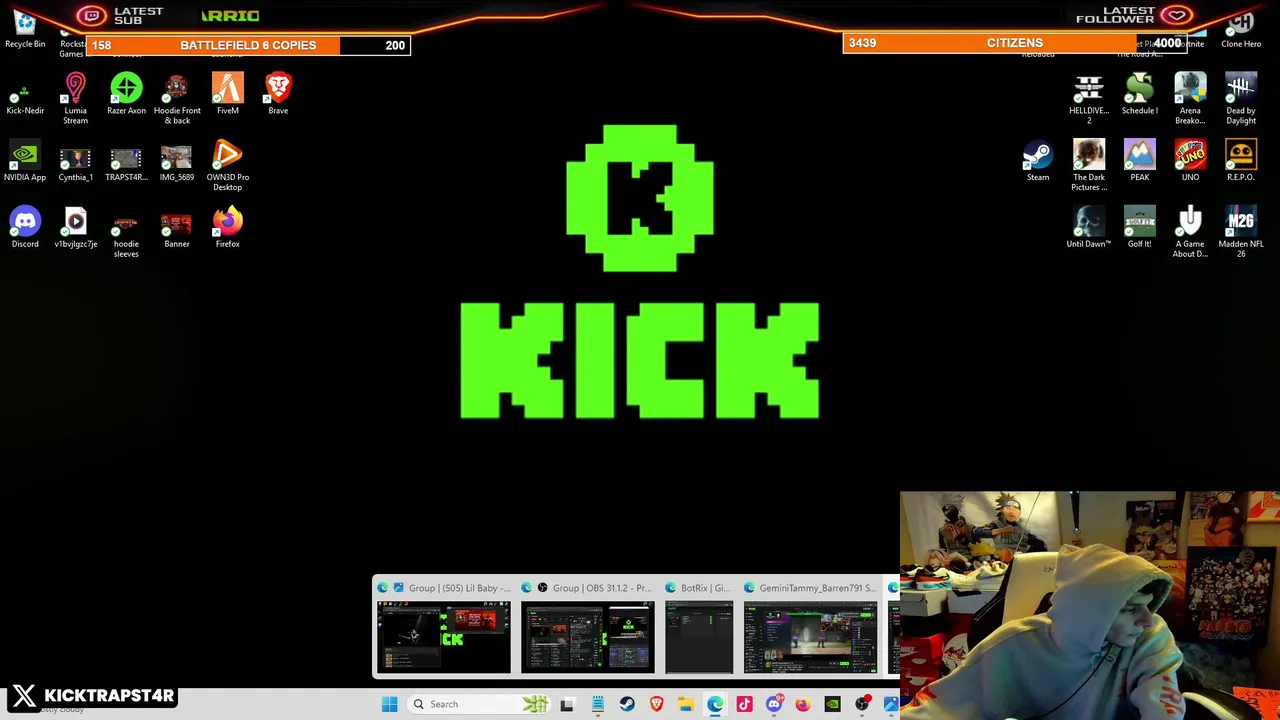Open Brave from the taskbar
This screenshot has width=1280, height=720.
[656, 704]
